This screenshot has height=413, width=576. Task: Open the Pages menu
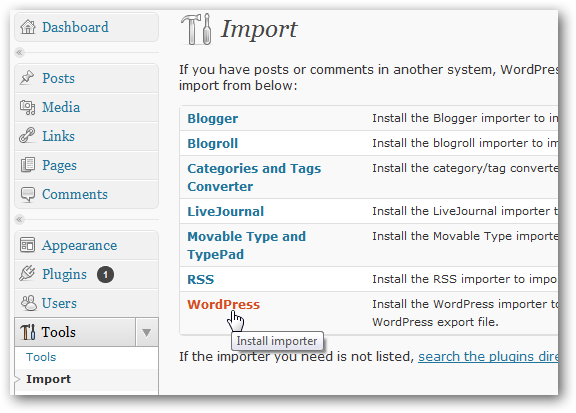click(60, 165)
